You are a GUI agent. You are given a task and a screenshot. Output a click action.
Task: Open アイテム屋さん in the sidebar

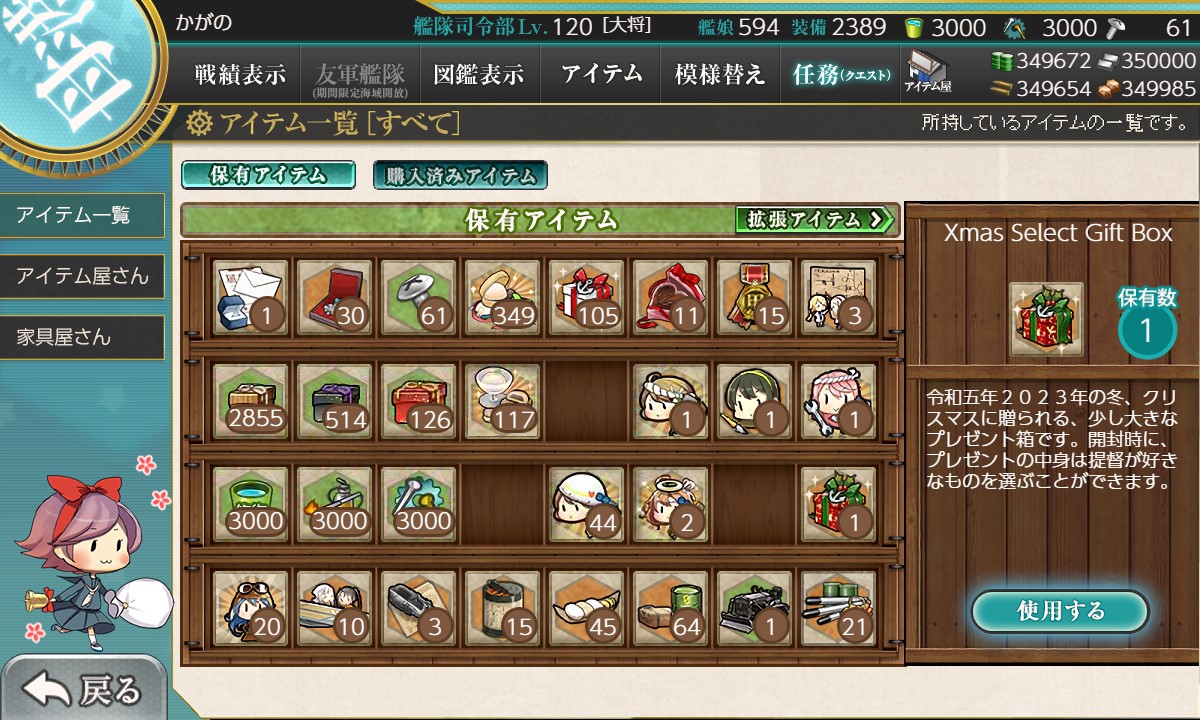pyautogui.click(x=82, y=276)
